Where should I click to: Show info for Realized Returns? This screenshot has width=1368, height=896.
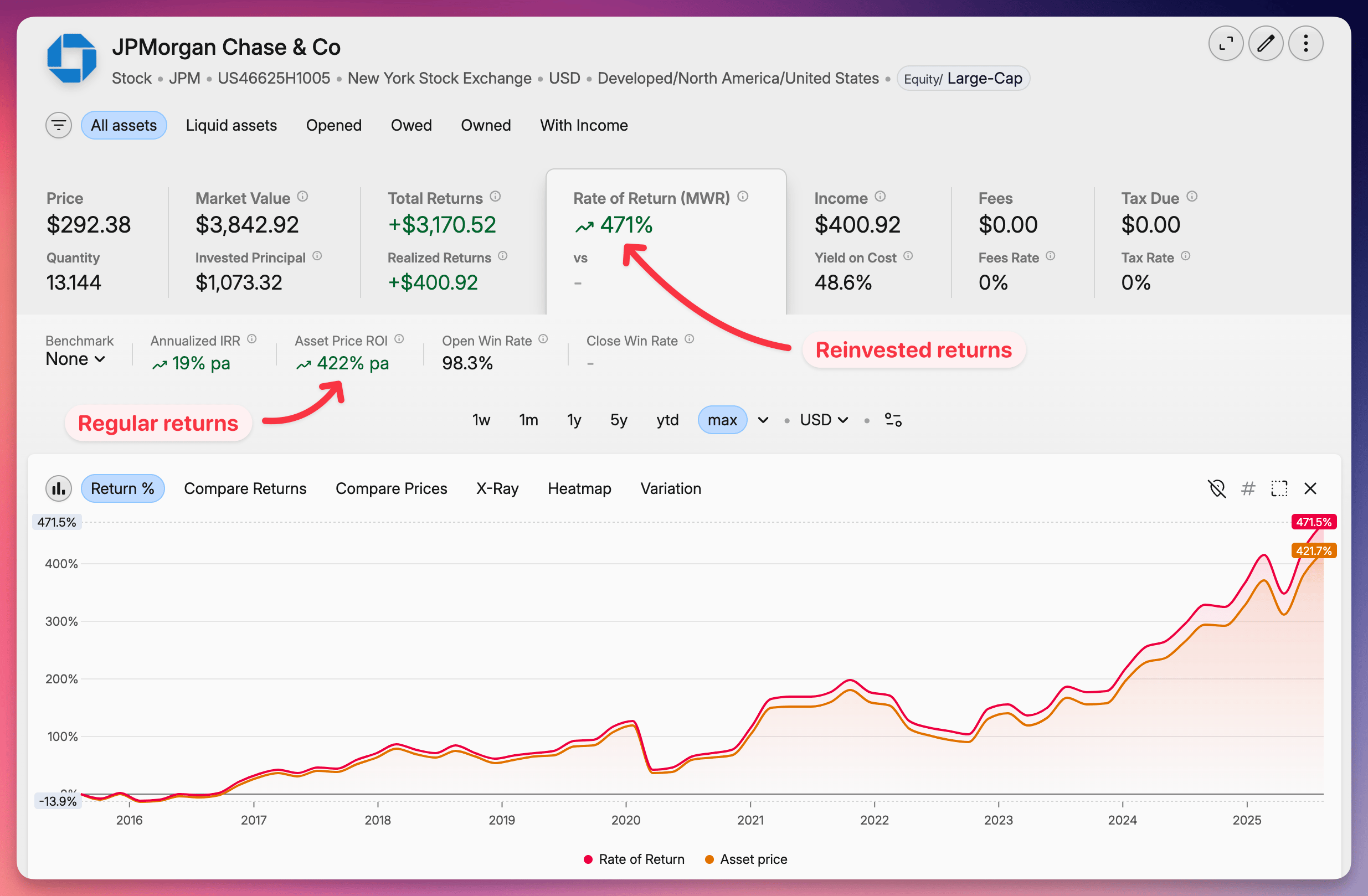(503, 256)
